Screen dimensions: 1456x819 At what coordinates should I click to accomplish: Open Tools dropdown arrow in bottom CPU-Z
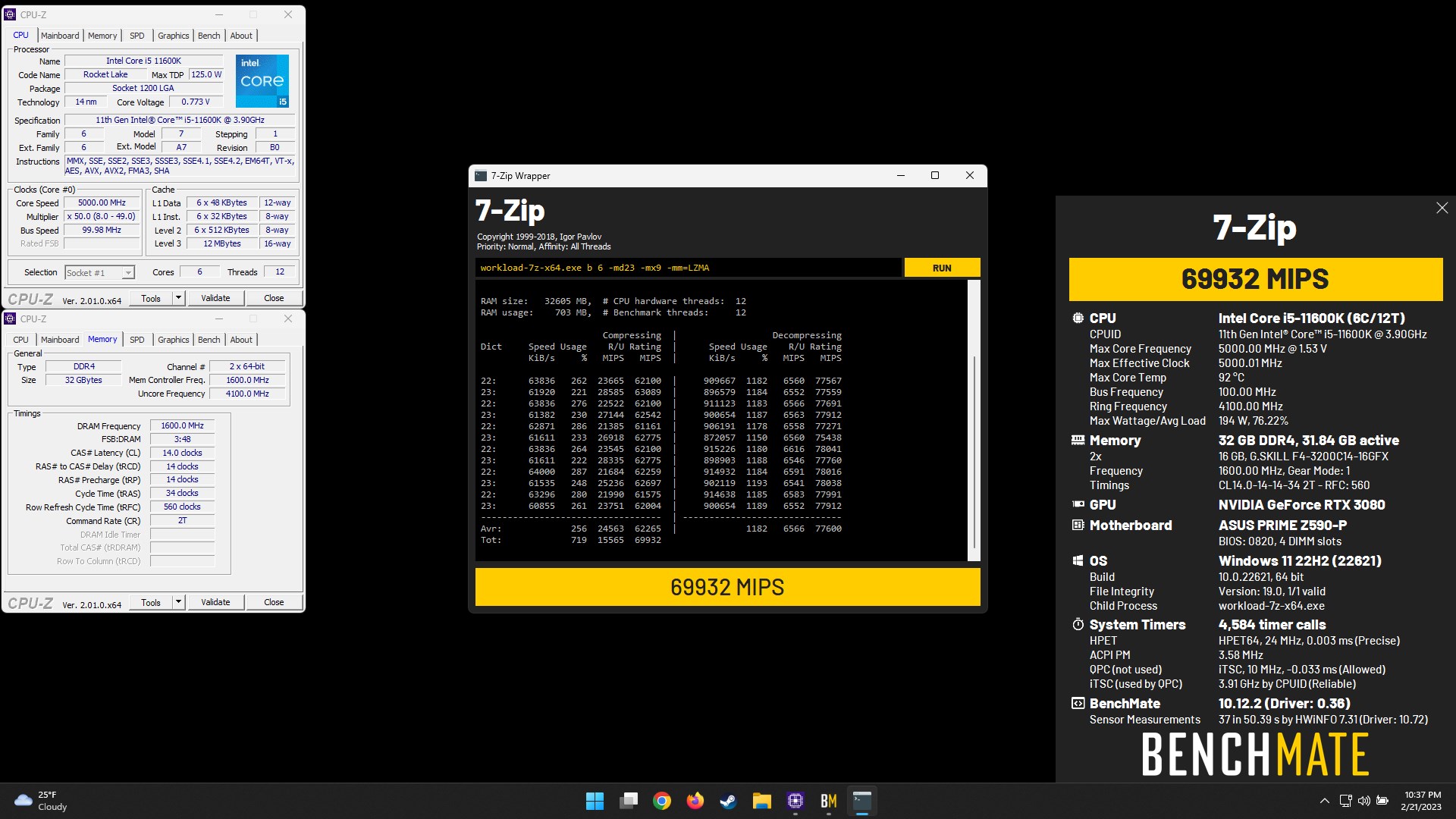coord(178,602)
